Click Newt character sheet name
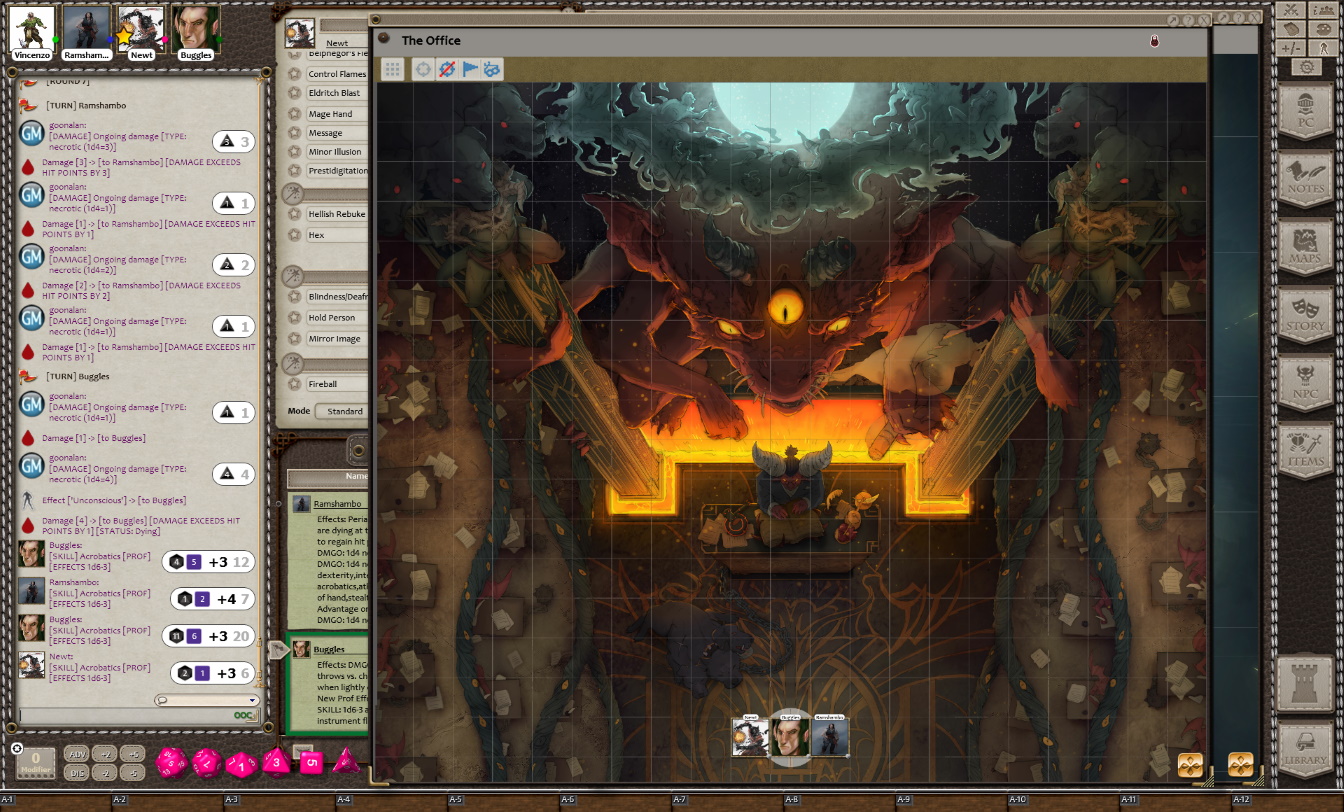Viewport: 1344px width, 812px height. [x=337, y=43]
